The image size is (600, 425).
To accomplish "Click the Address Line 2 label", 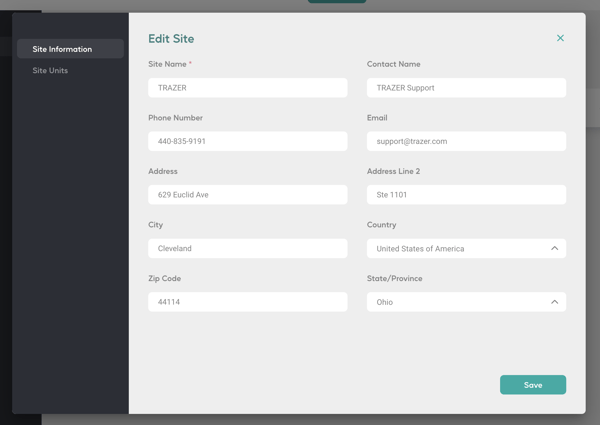I will 393,171.
